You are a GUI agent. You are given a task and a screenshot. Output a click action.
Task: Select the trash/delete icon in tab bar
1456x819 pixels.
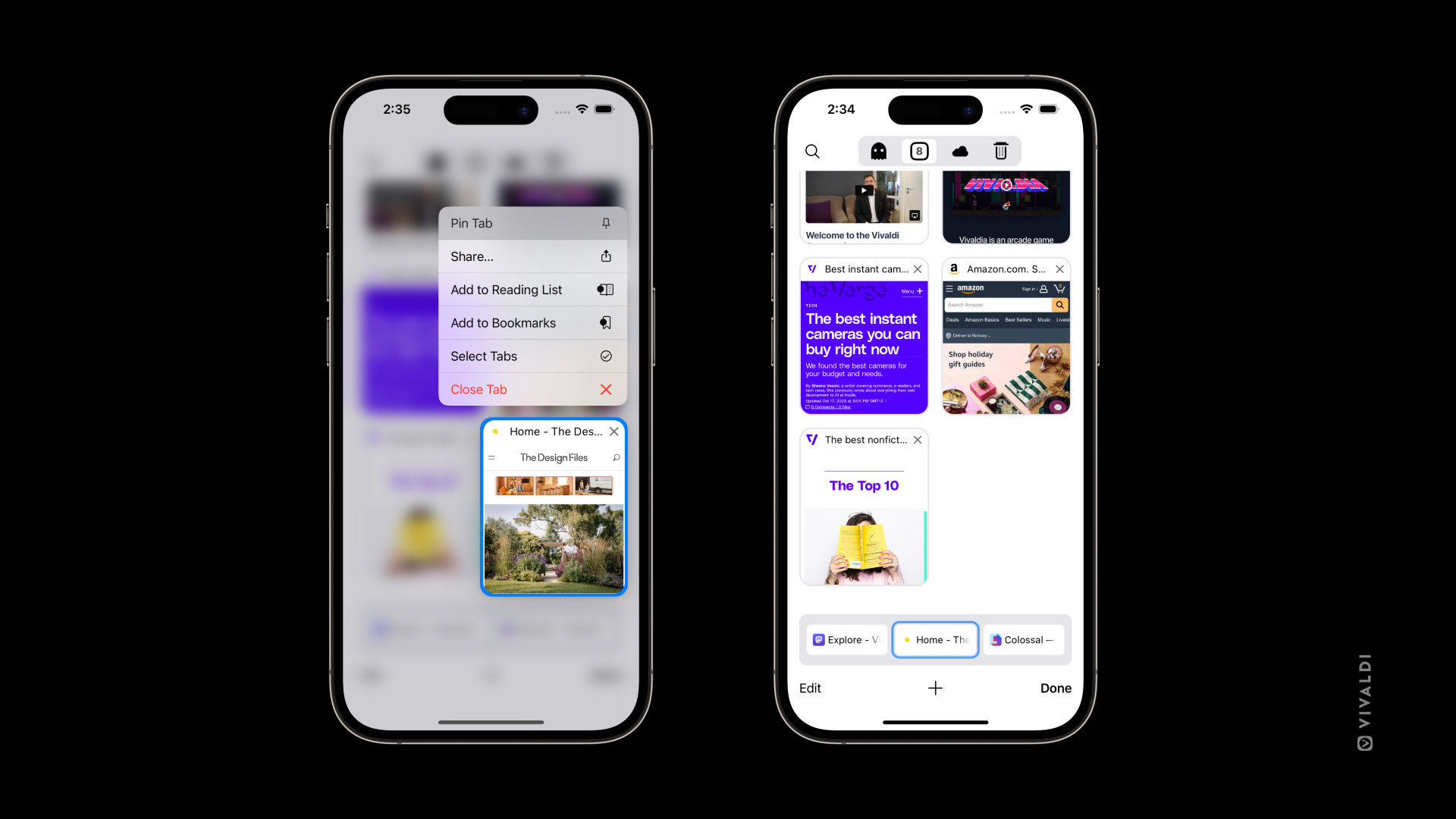click(x=1001, y=151)
